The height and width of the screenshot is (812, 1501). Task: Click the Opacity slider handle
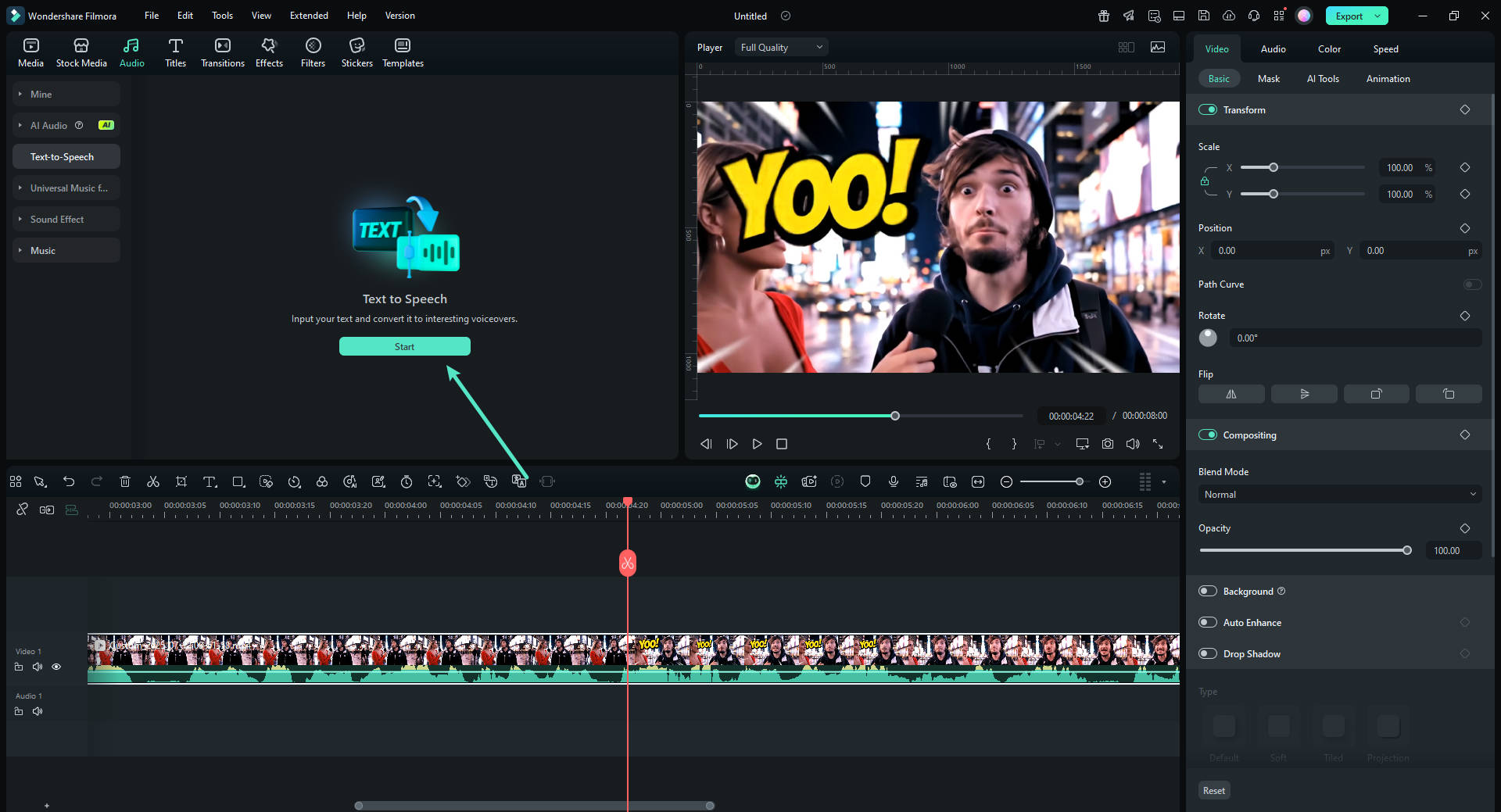point(1407,550)
